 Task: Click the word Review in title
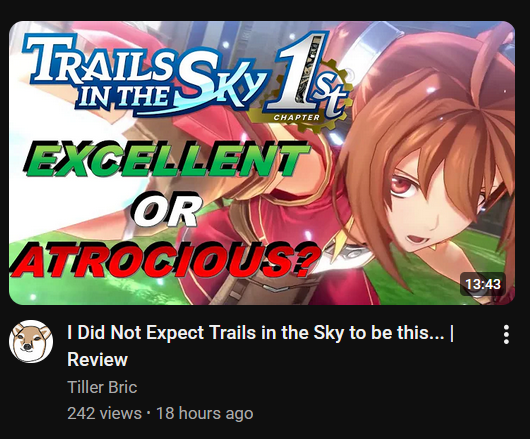click(97, 359)
